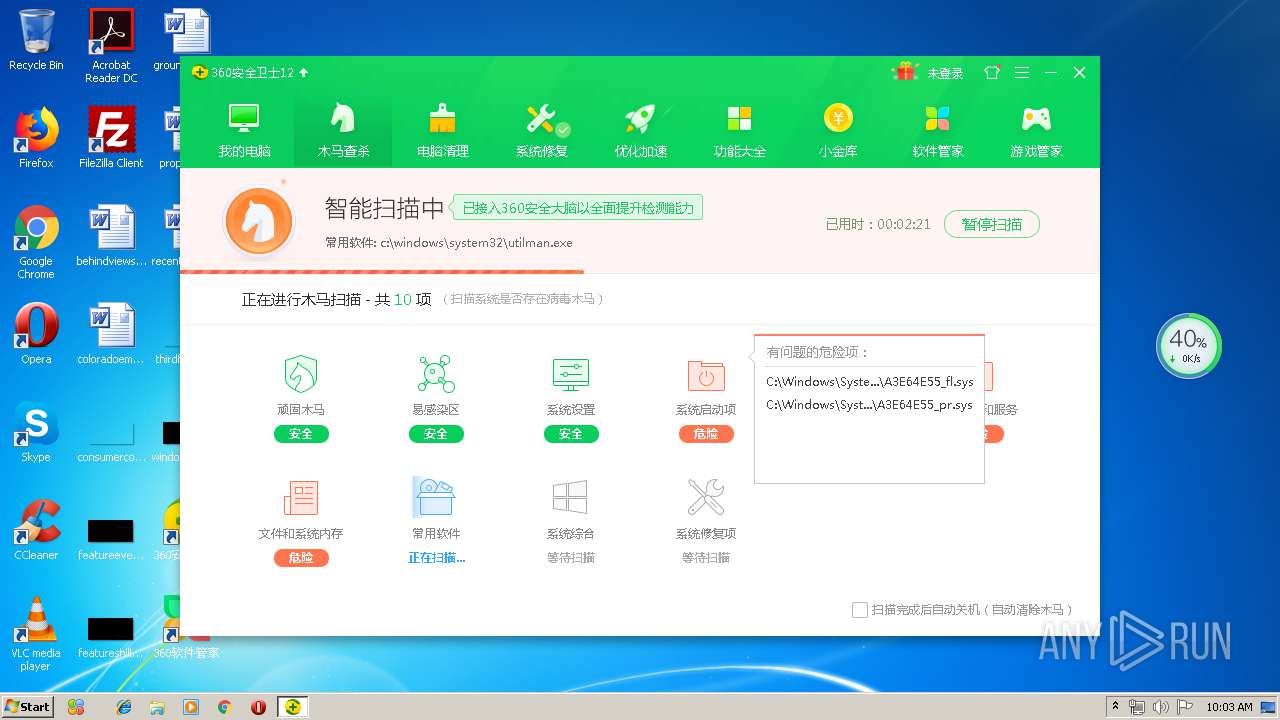Open the behindviews Word document
The width and height of the screenshot is (1280, 720).
pos(111,236)
